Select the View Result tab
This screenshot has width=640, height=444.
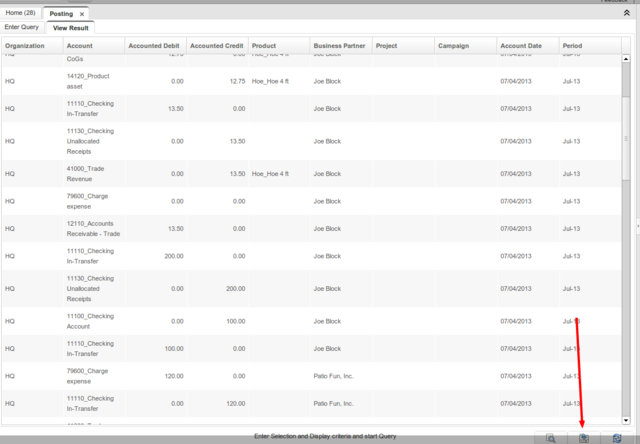tap(72, 28)
